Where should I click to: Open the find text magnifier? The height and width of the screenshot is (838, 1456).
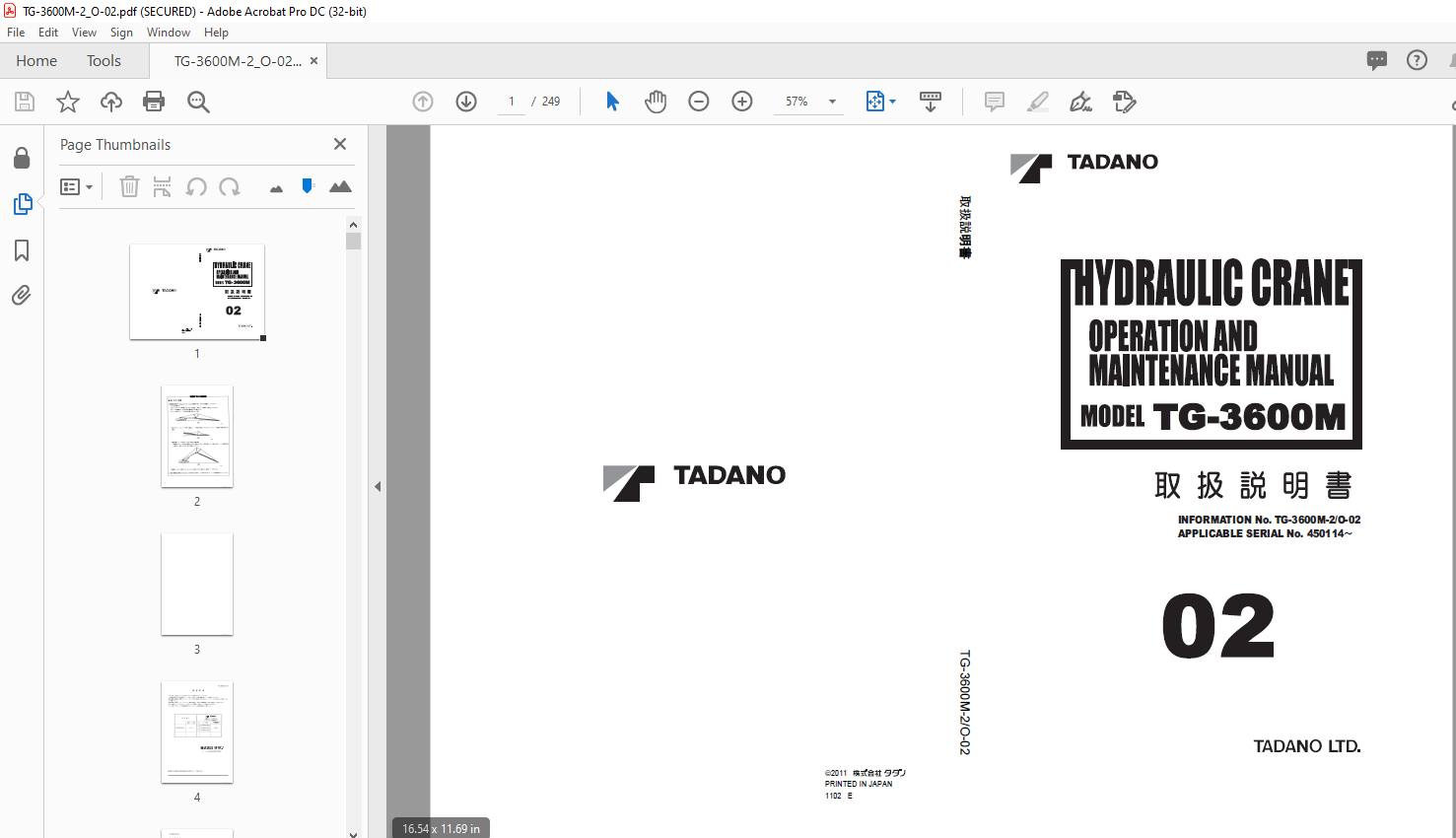(198, 102)
